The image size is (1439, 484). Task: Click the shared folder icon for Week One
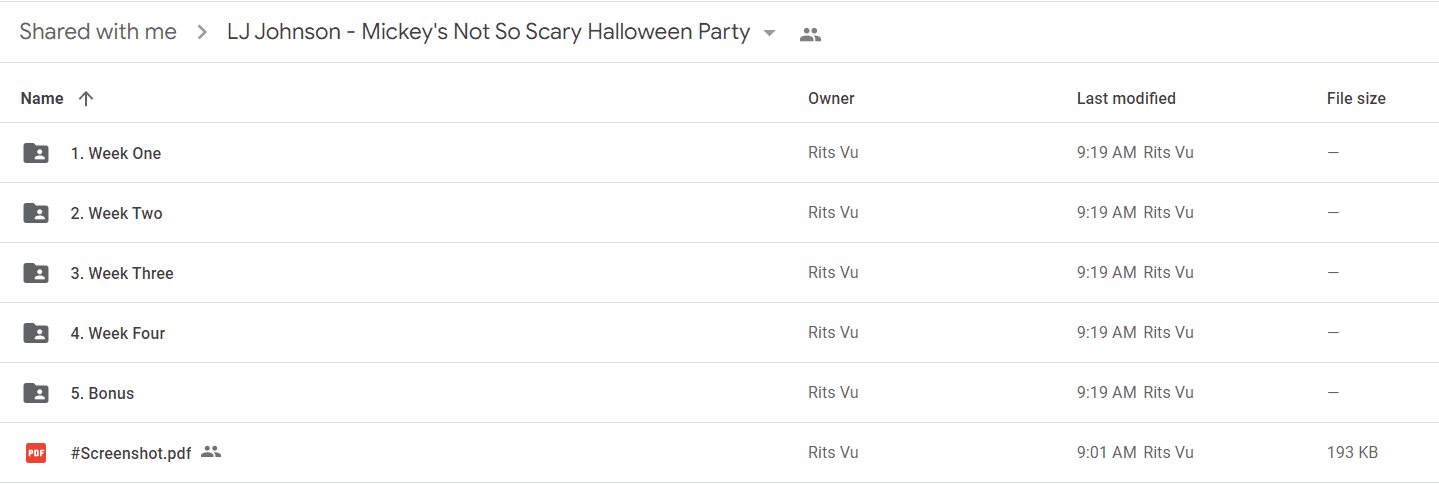[36, 153]
